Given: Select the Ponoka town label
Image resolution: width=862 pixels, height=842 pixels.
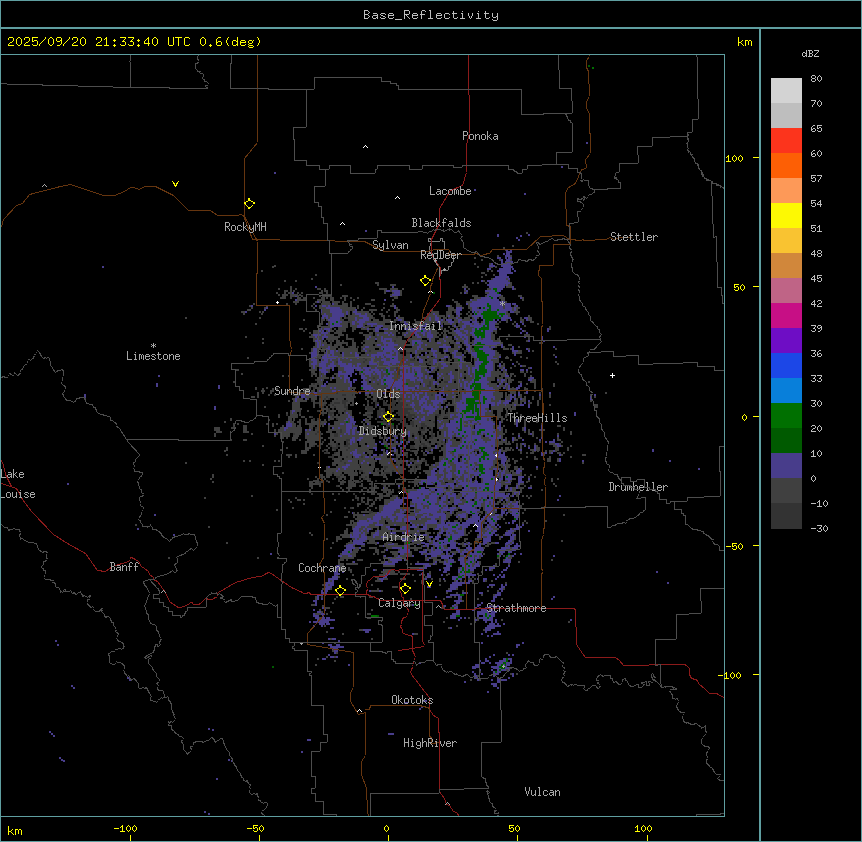Looking at the screenshot, I should click(x=480, y=136).
